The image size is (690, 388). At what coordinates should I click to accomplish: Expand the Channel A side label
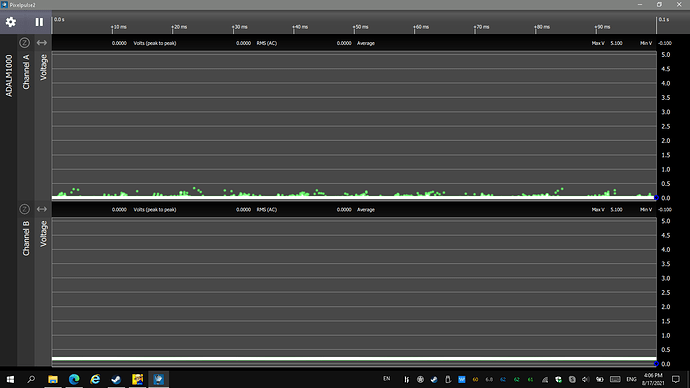[x=26, y=72]
